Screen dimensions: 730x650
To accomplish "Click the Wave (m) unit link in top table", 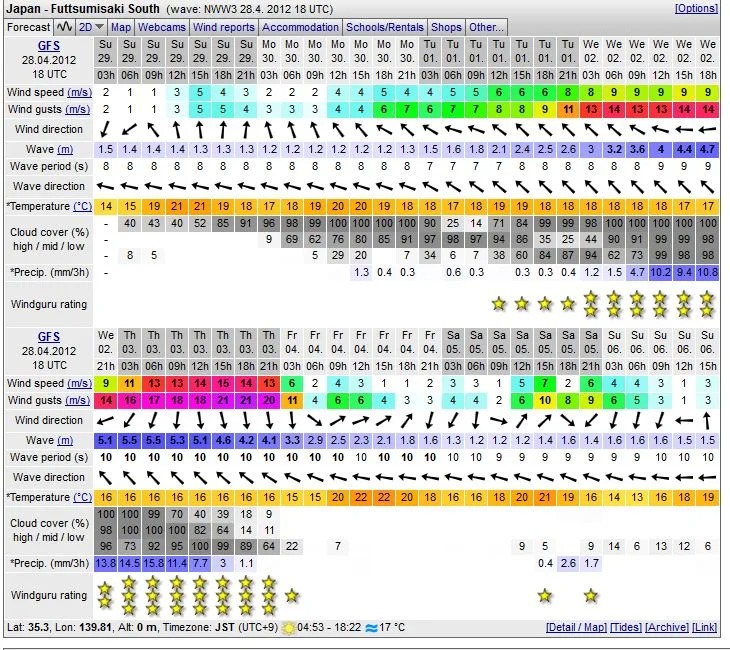I will click(65, 149).
